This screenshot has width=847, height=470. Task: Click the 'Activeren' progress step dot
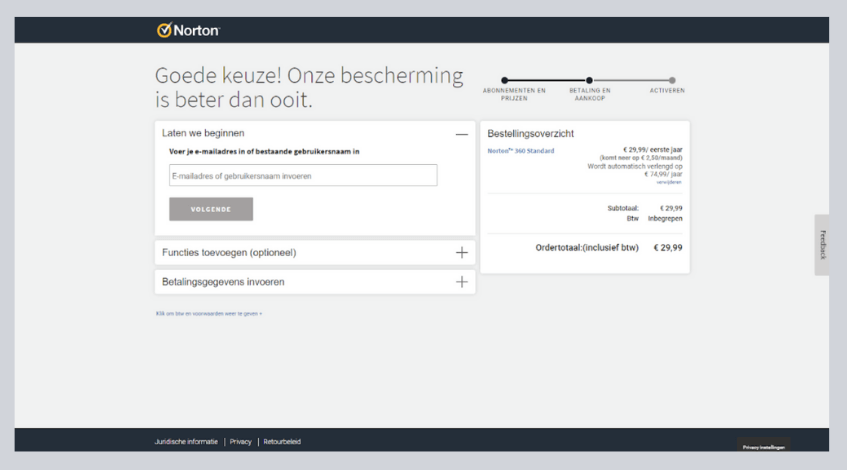click(672, 80)
